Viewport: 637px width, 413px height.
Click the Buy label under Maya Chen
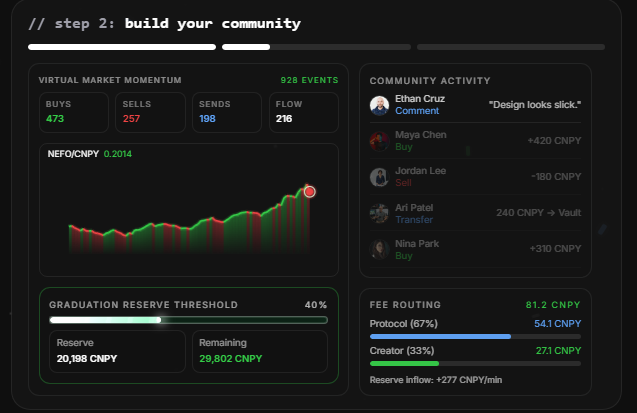[x=404, y=147]
